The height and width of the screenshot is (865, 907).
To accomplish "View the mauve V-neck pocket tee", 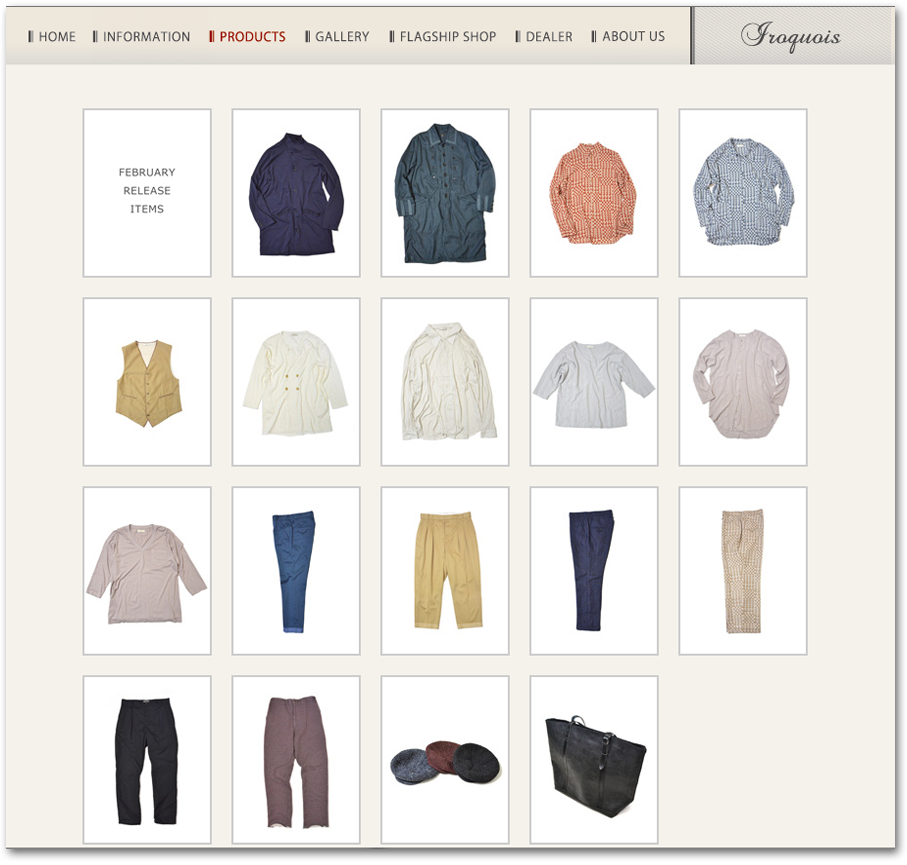I will (147, 571).
